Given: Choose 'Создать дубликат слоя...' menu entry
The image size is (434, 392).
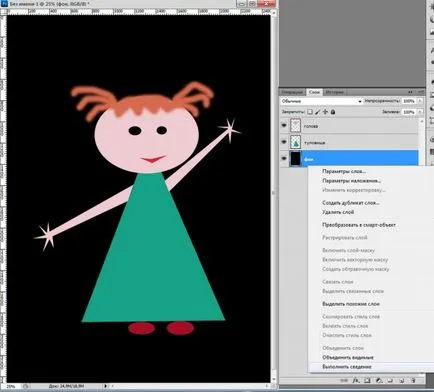Looking at the screenshot, I should tap(351, 203).
